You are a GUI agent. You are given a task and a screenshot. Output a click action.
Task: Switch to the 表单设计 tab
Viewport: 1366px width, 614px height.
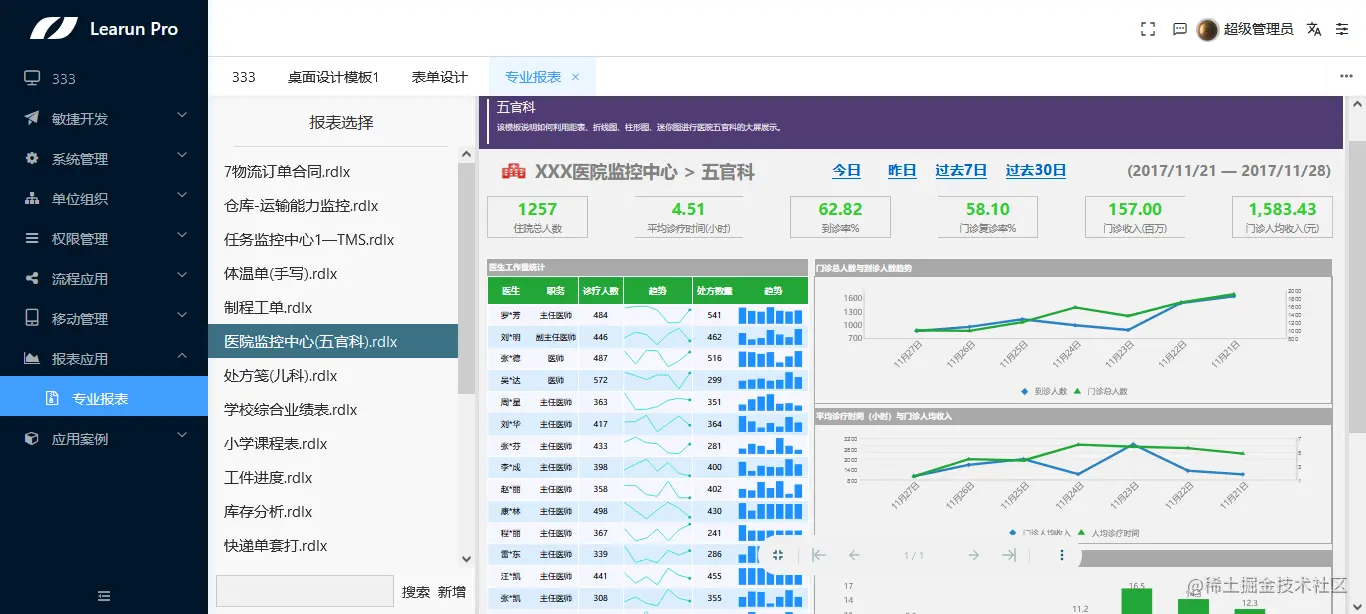coord(439,75)
